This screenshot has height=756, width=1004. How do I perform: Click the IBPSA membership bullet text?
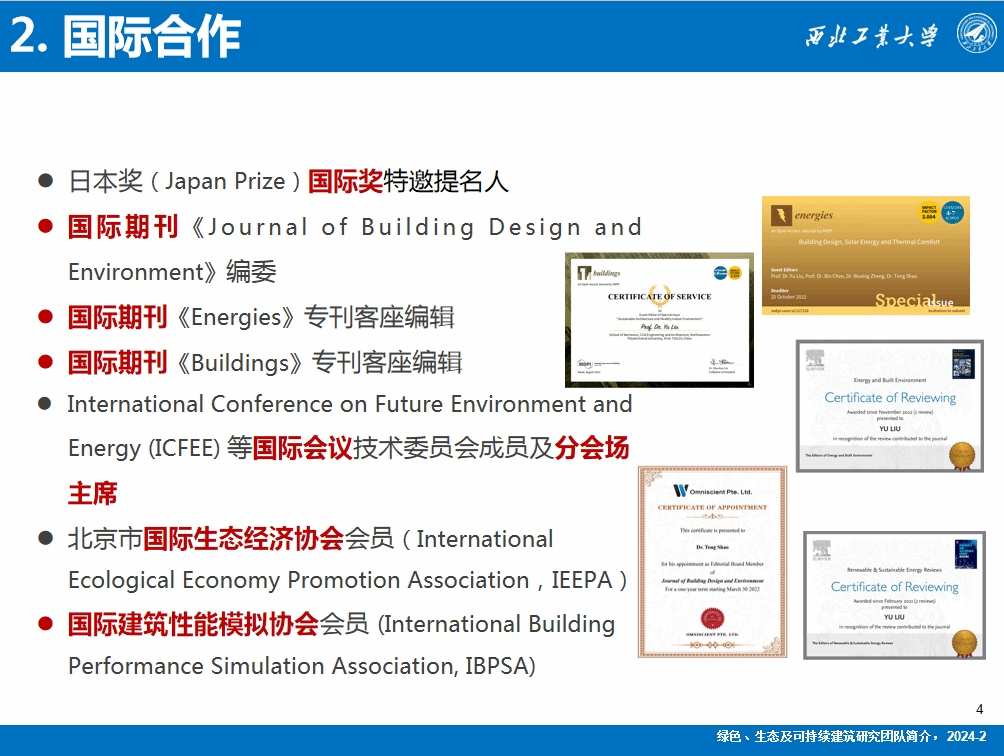[x=340, y=644]
